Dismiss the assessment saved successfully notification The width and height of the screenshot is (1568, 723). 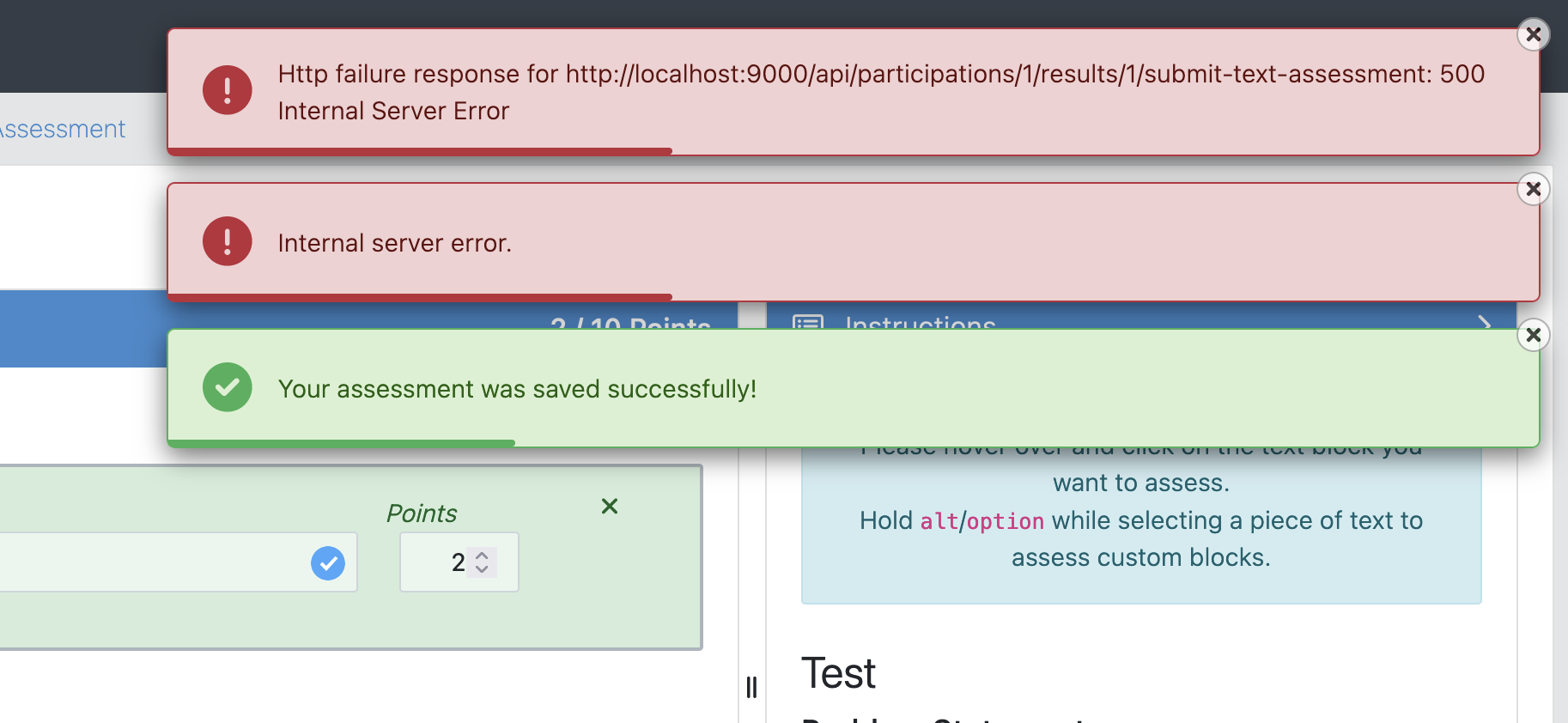(1533, 335)
